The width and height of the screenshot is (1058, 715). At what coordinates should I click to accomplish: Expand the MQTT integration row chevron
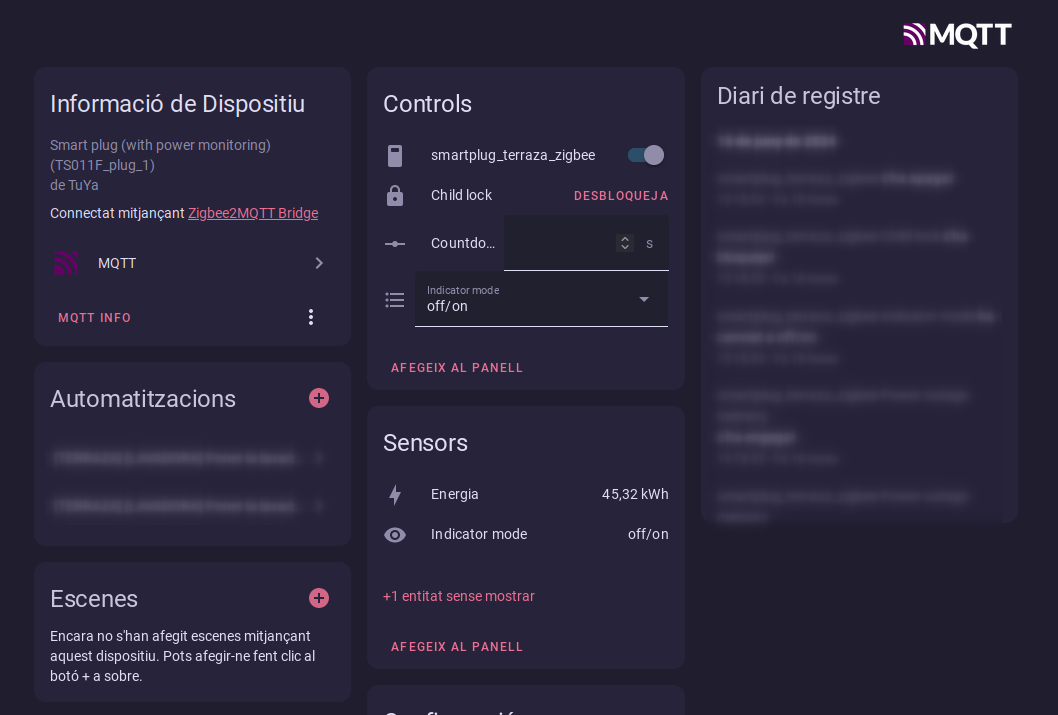point(319,263)
